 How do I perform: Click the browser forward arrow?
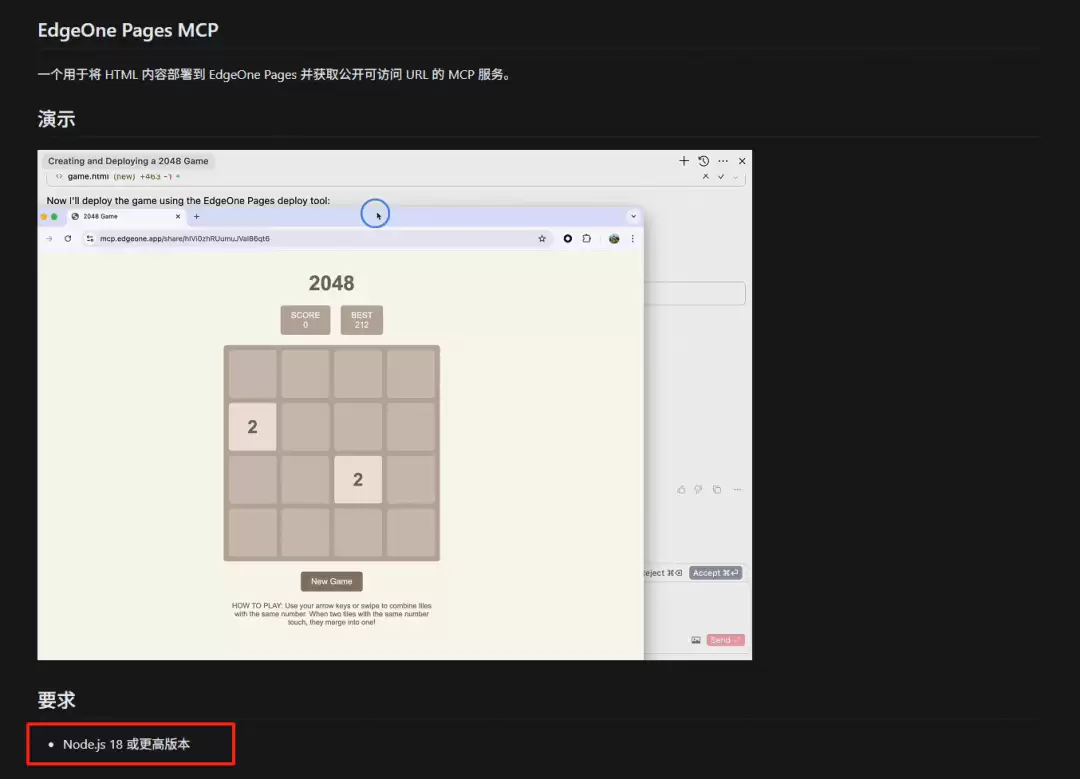pos(49,238)
